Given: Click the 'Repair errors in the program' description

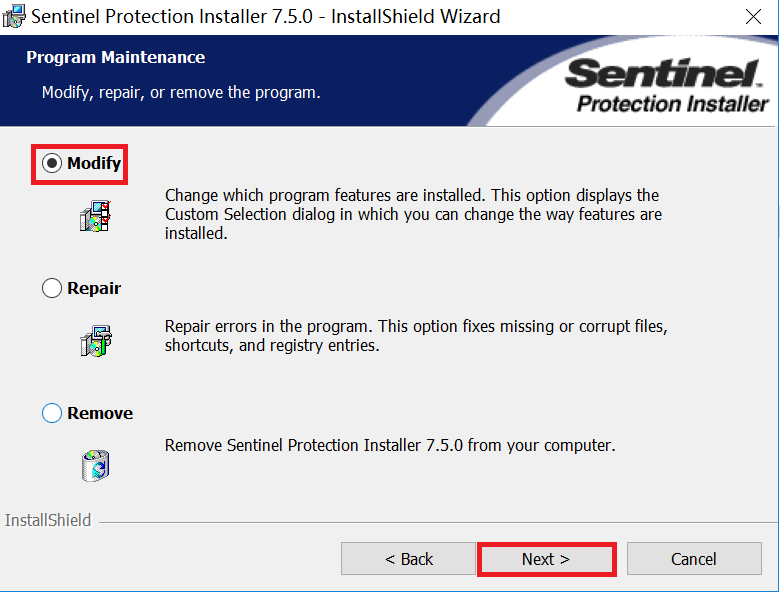Looking at the screenshot, I should pyautogui.click(x=415, y=336).
